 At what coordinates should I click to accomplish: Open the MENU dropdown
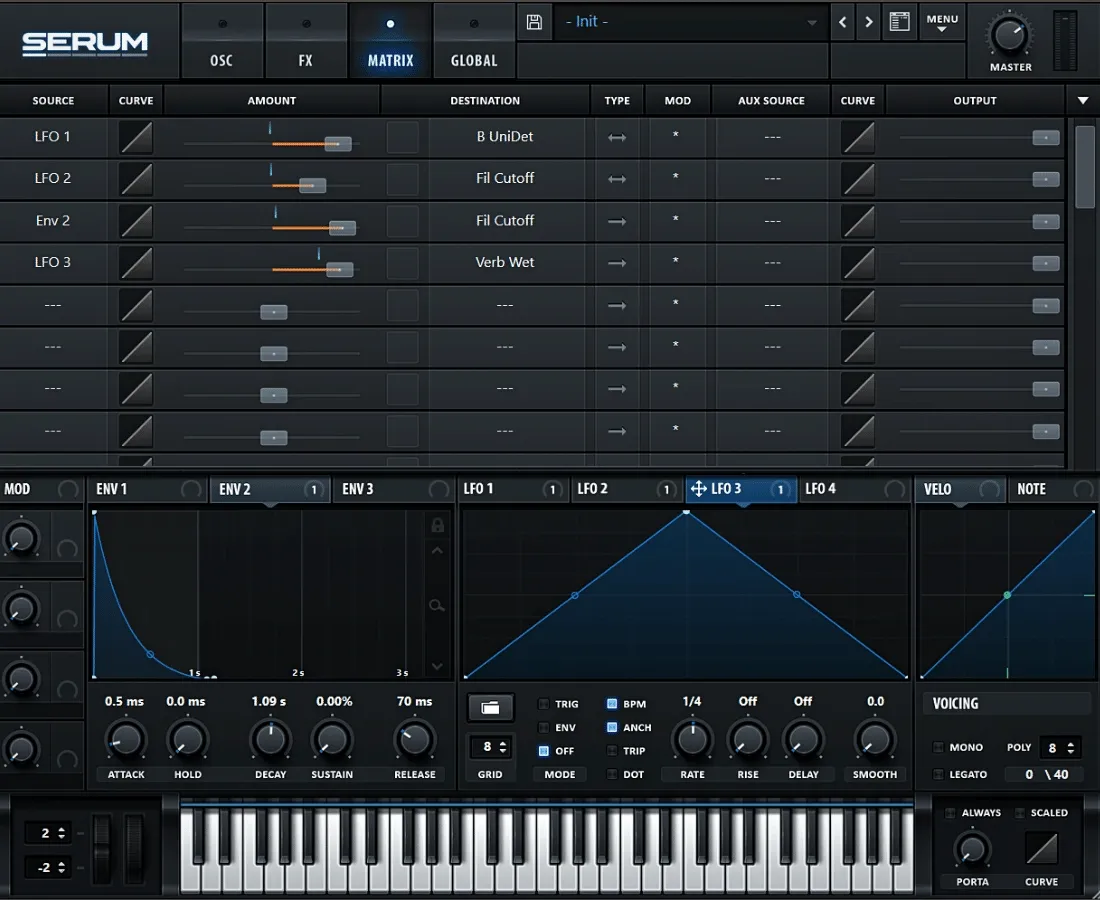tap(941, 21)
